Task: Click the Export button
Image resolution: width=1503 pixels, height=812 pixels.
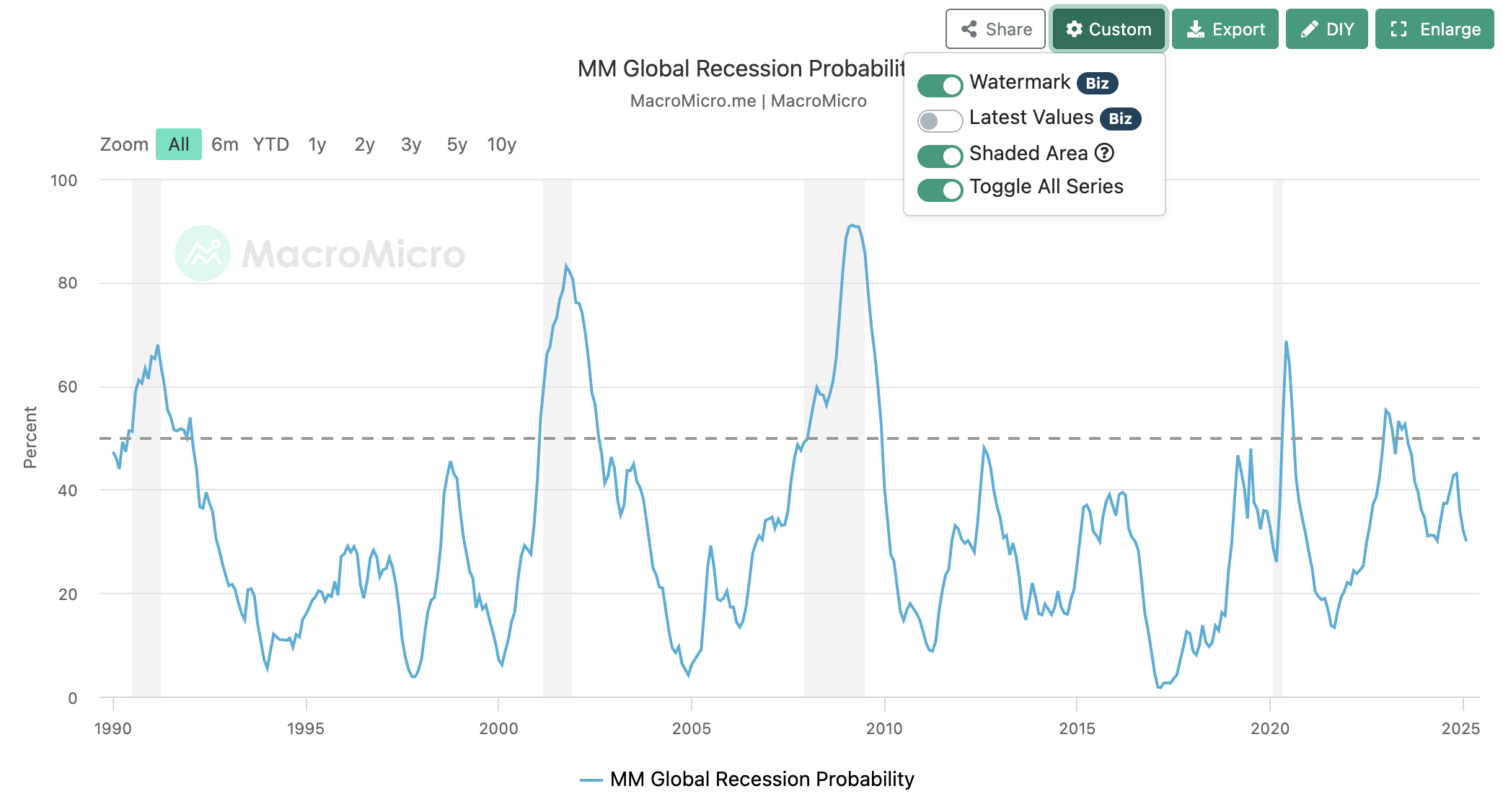Action: click(x=1225, y=29)
